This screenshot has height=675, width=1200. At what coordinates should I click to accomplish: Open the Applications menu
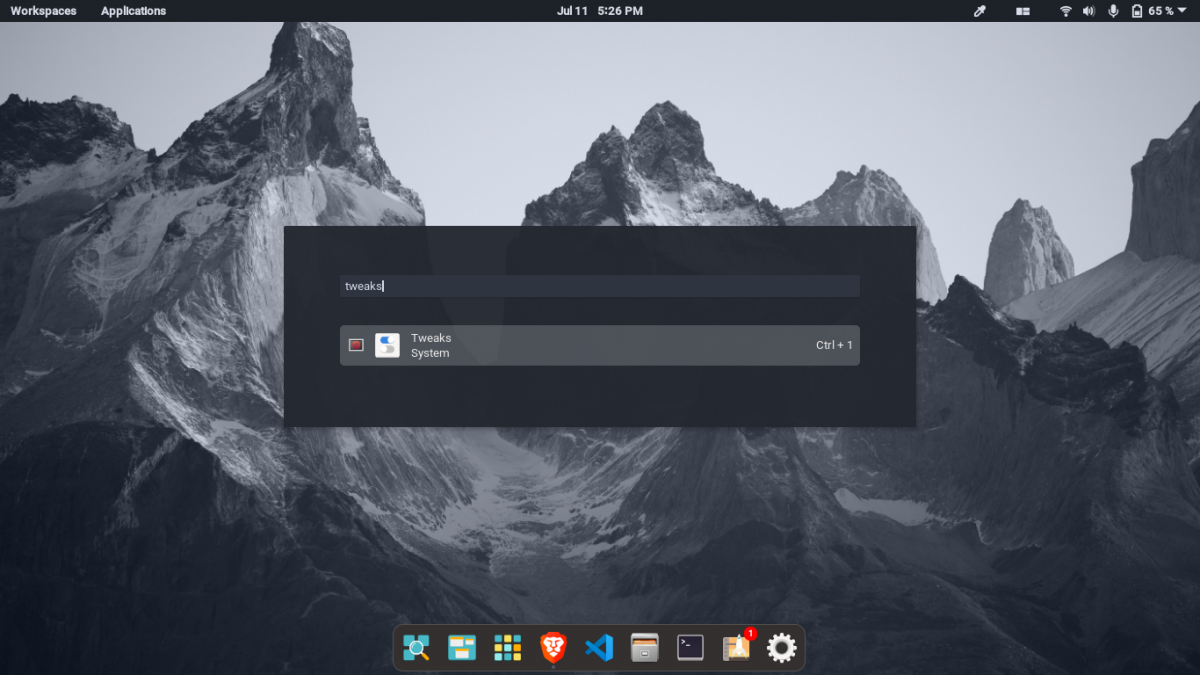133,10
